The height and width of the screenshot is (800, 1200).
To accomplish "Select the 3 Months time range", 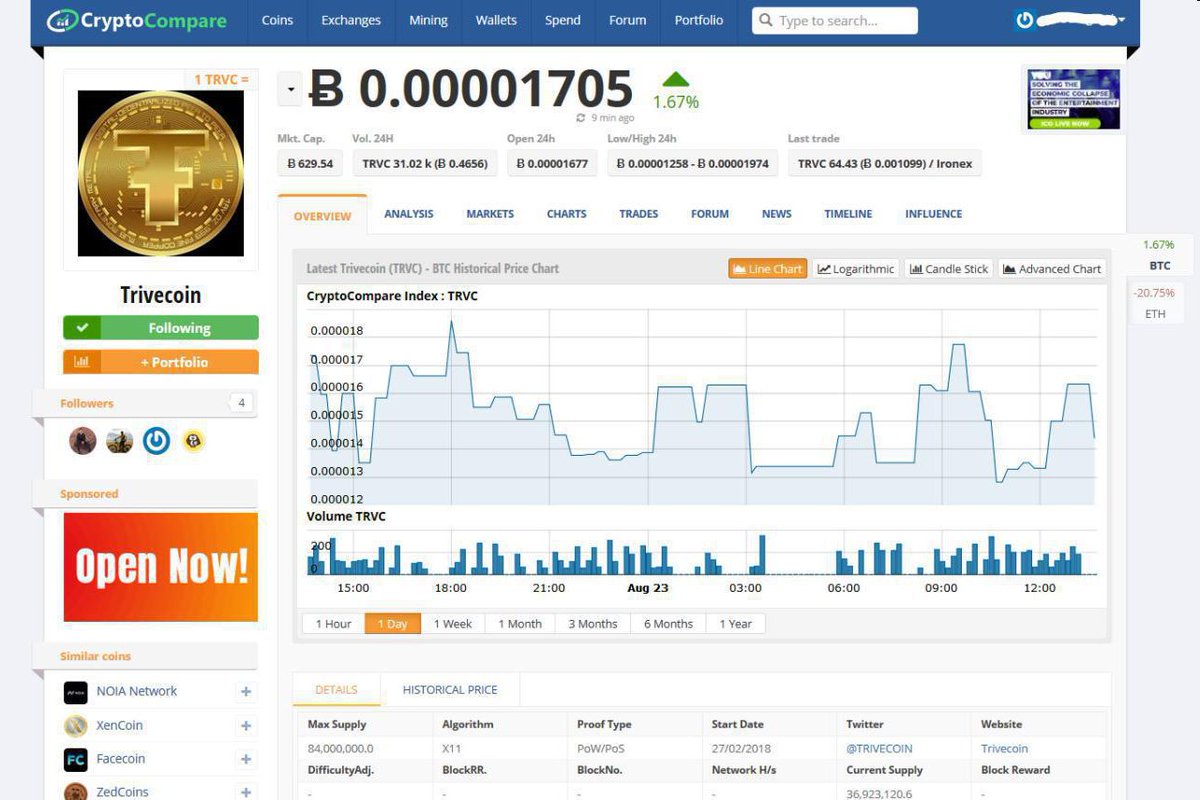I will click(593, 624).
